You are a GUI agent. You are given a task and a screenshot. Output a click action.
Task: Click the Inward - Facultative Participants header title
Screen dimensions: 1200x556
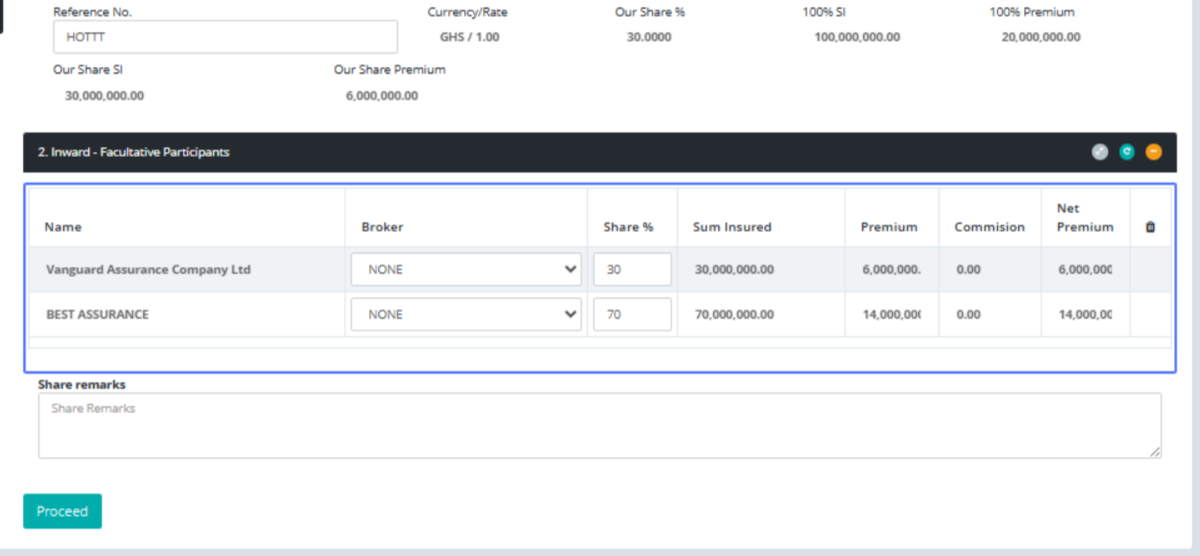pos(134,152)
